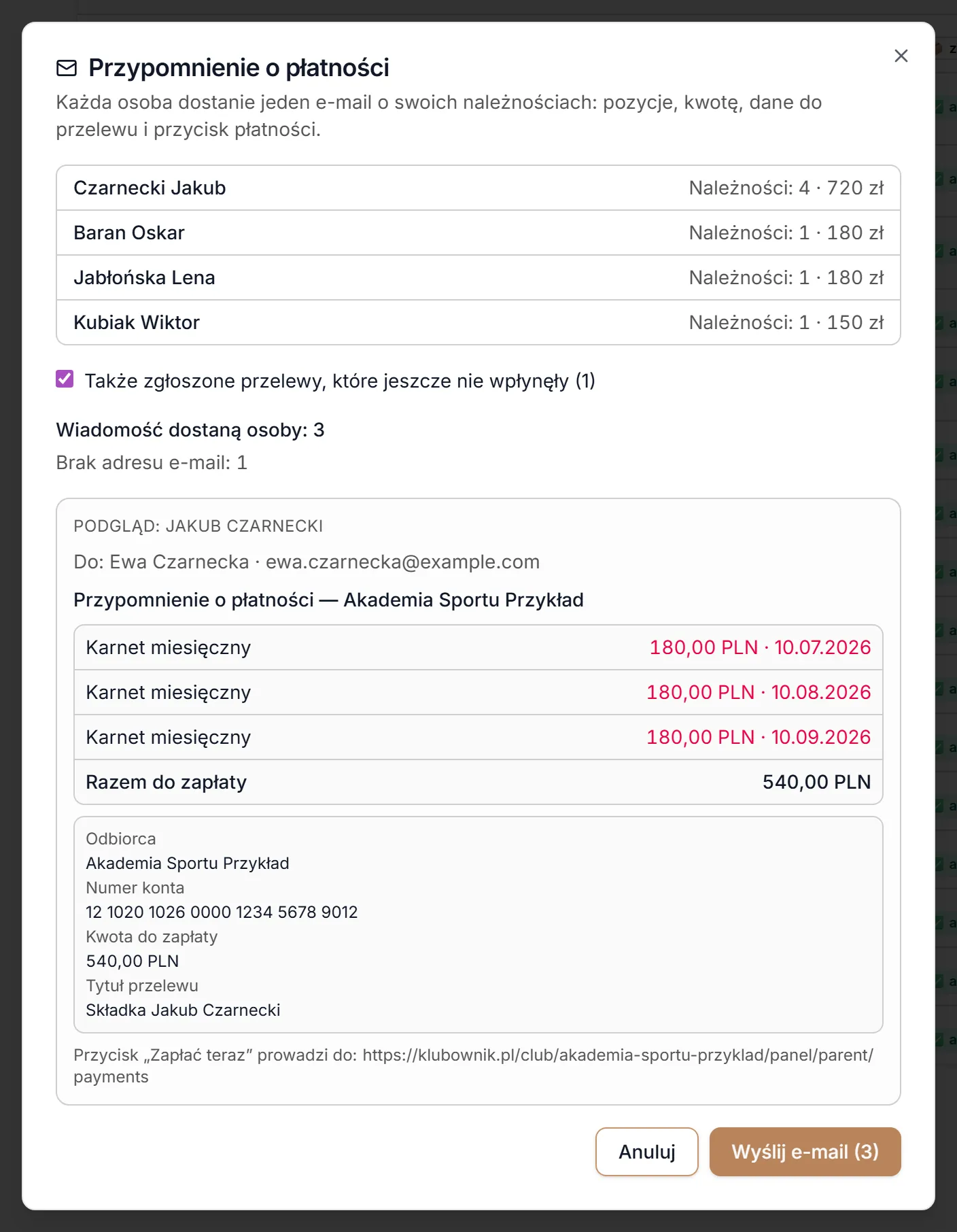Click the Jabłońska Lena name
The width and height of the screenshot is (957, 1232).
(x=144, y=277)
